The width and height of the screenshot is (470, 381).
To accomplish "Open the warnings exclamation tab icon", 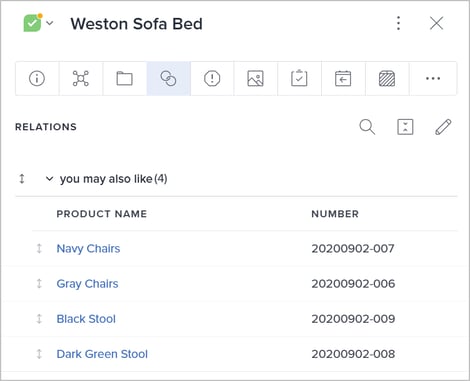I will pyautogui.click(x=212, y=79).
